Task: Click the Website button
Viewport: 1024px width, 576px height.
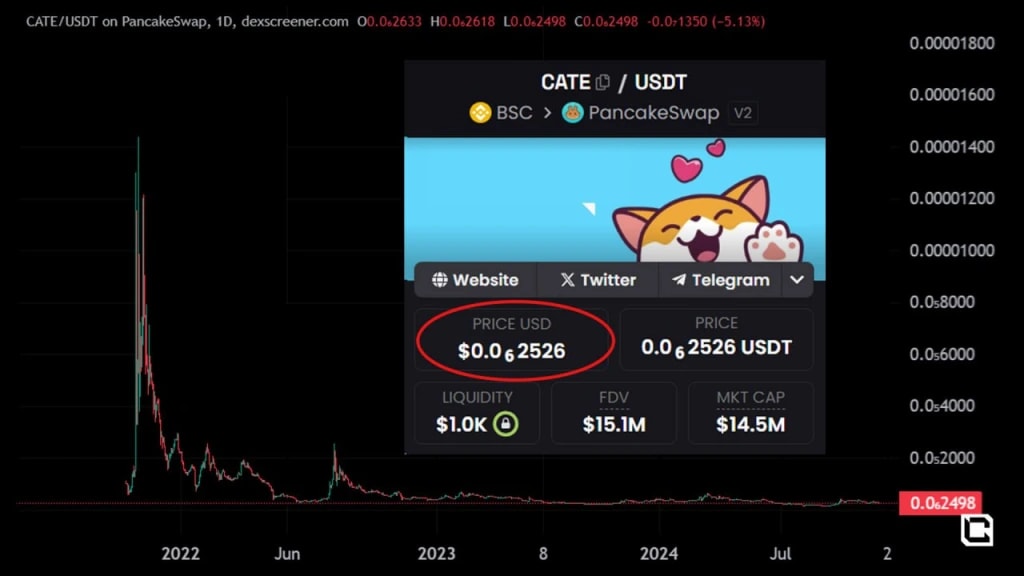Action: [478, 280]
